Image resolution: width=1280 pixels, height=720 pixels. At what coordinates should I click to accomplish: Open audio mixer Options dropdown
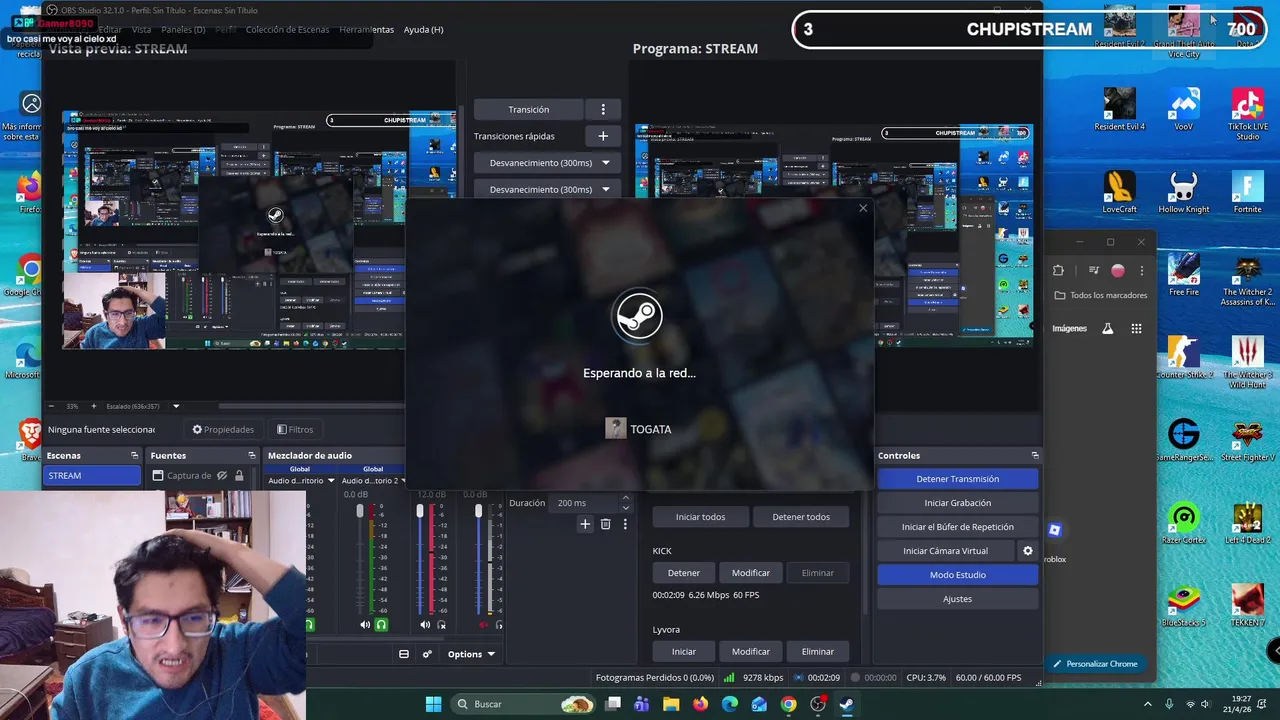470,654
